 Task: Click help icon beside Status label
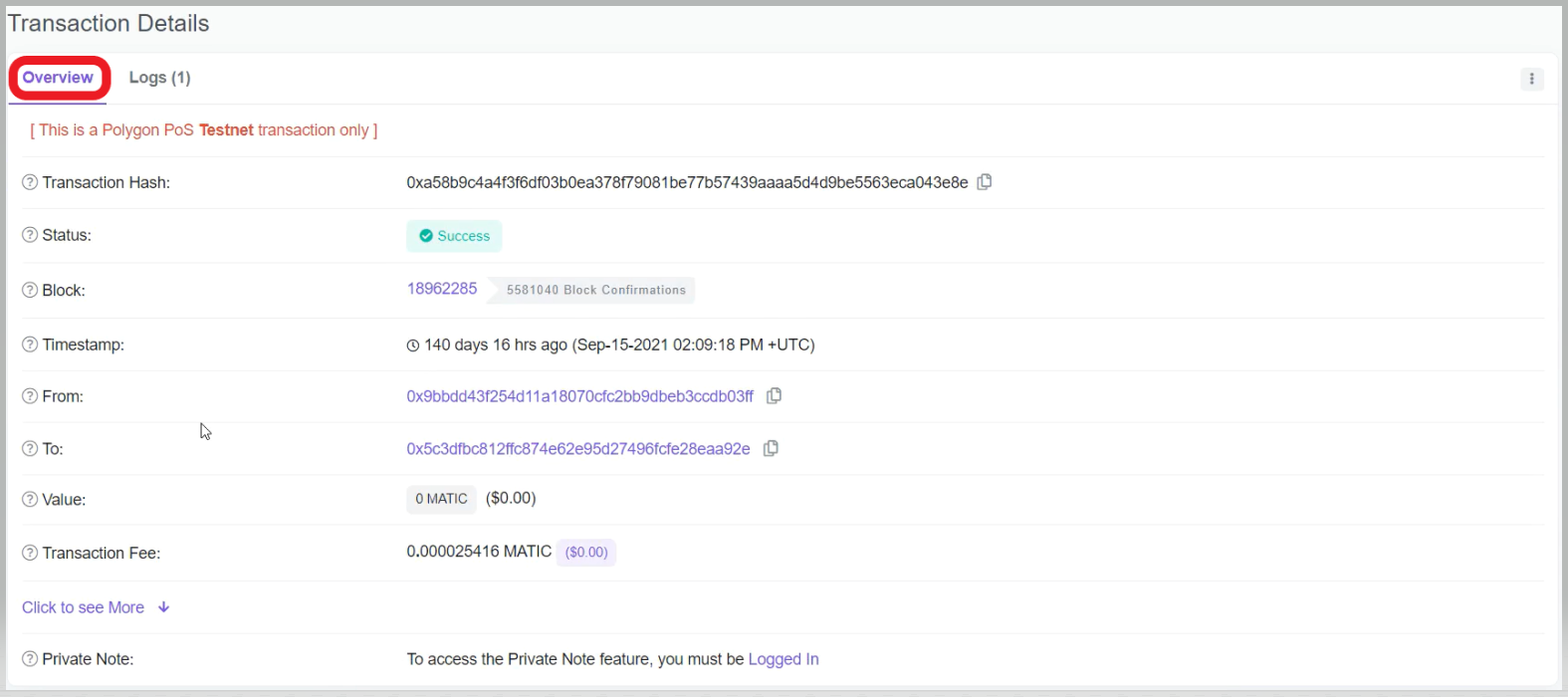(30, 235)
